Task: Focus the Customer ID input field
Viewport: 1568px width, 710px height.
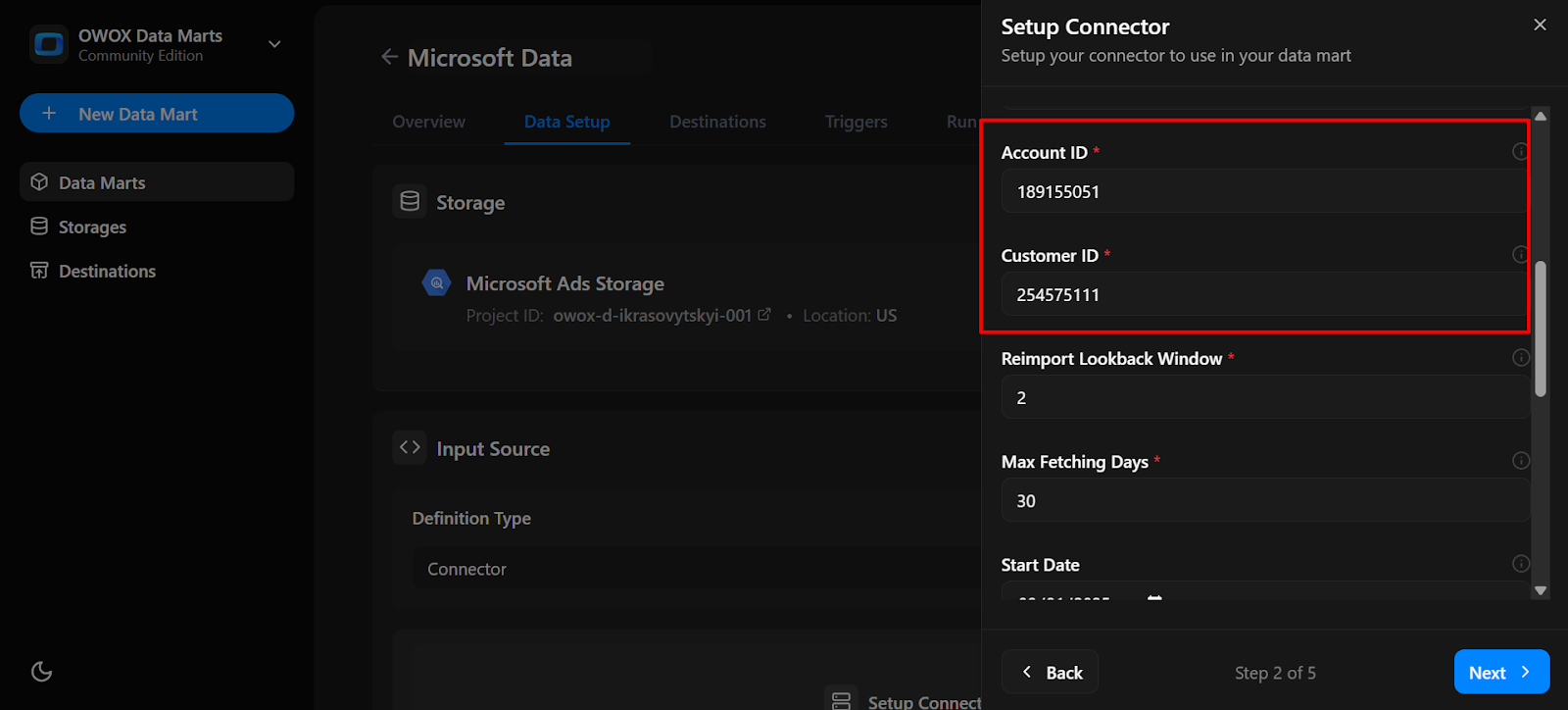Action: click(x=1262, y=294)
